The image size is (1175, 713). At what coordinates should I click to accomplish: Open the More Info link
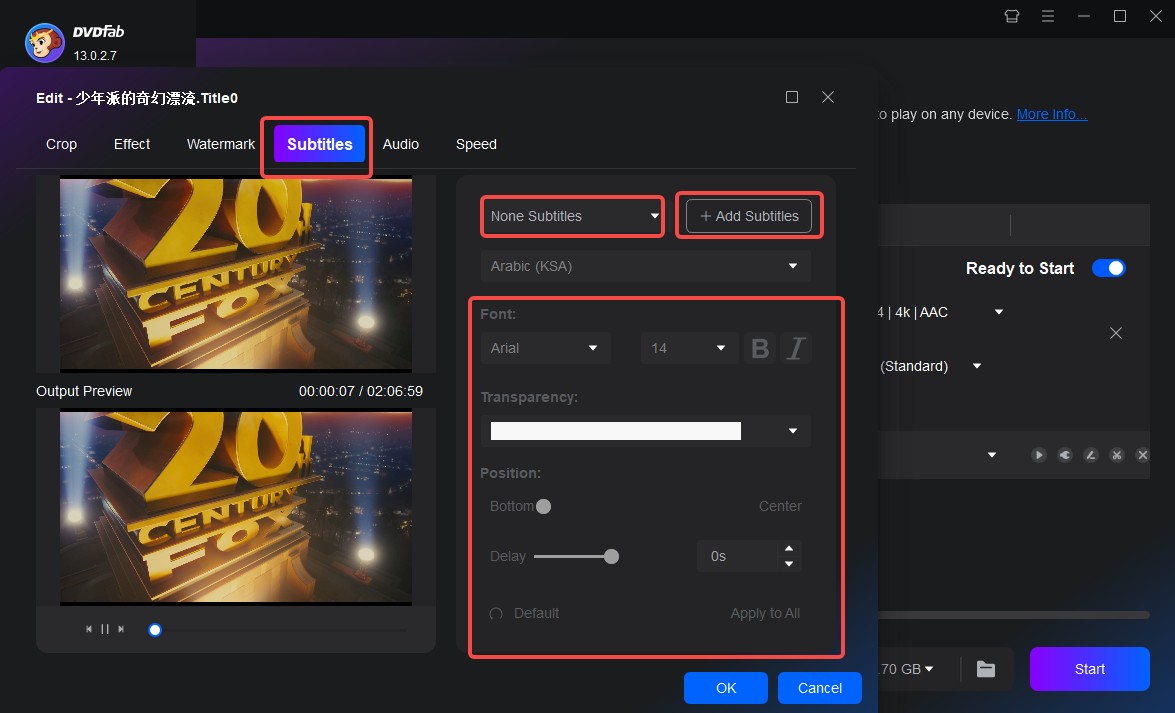click(1052, 114)
